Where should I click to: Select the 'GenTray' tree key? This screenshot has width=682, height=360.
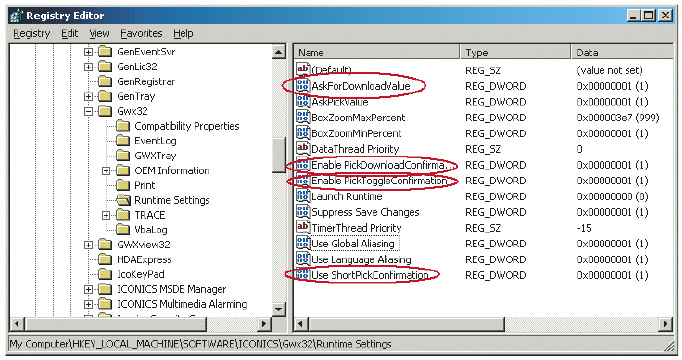tap(136, 96)
